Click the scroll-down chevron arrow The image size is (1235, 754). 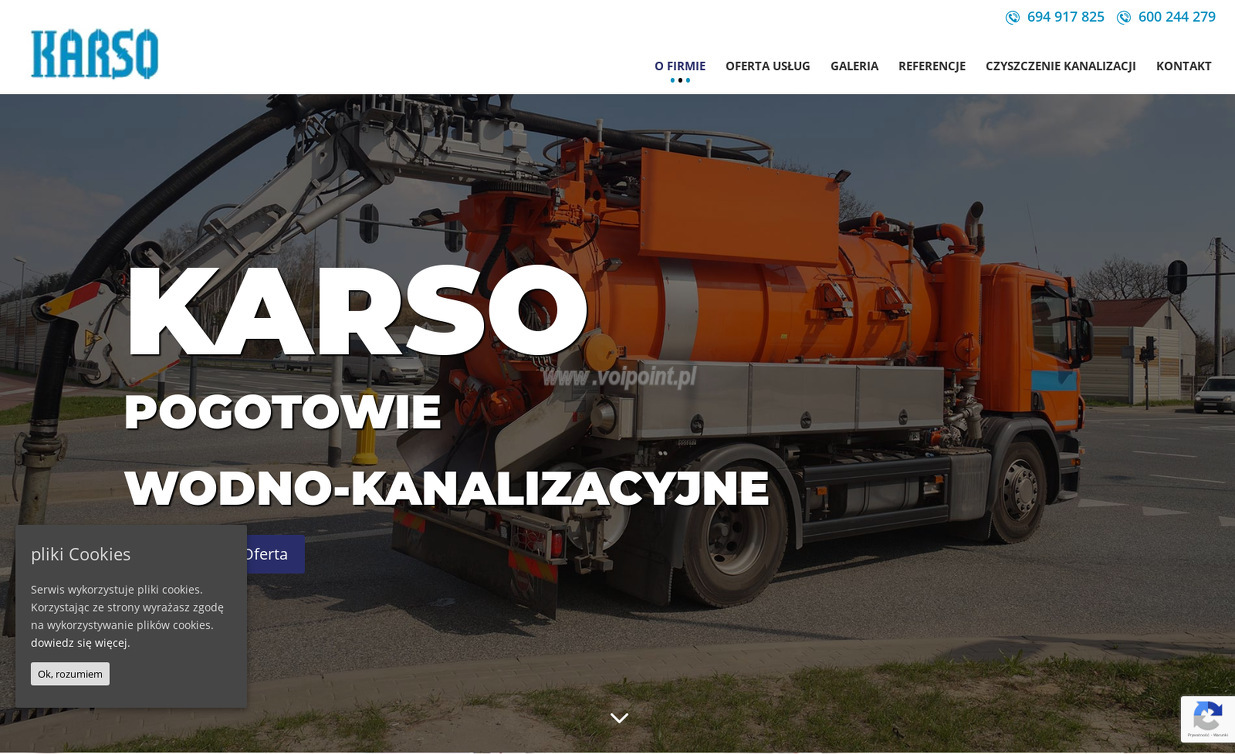point(619,717)
